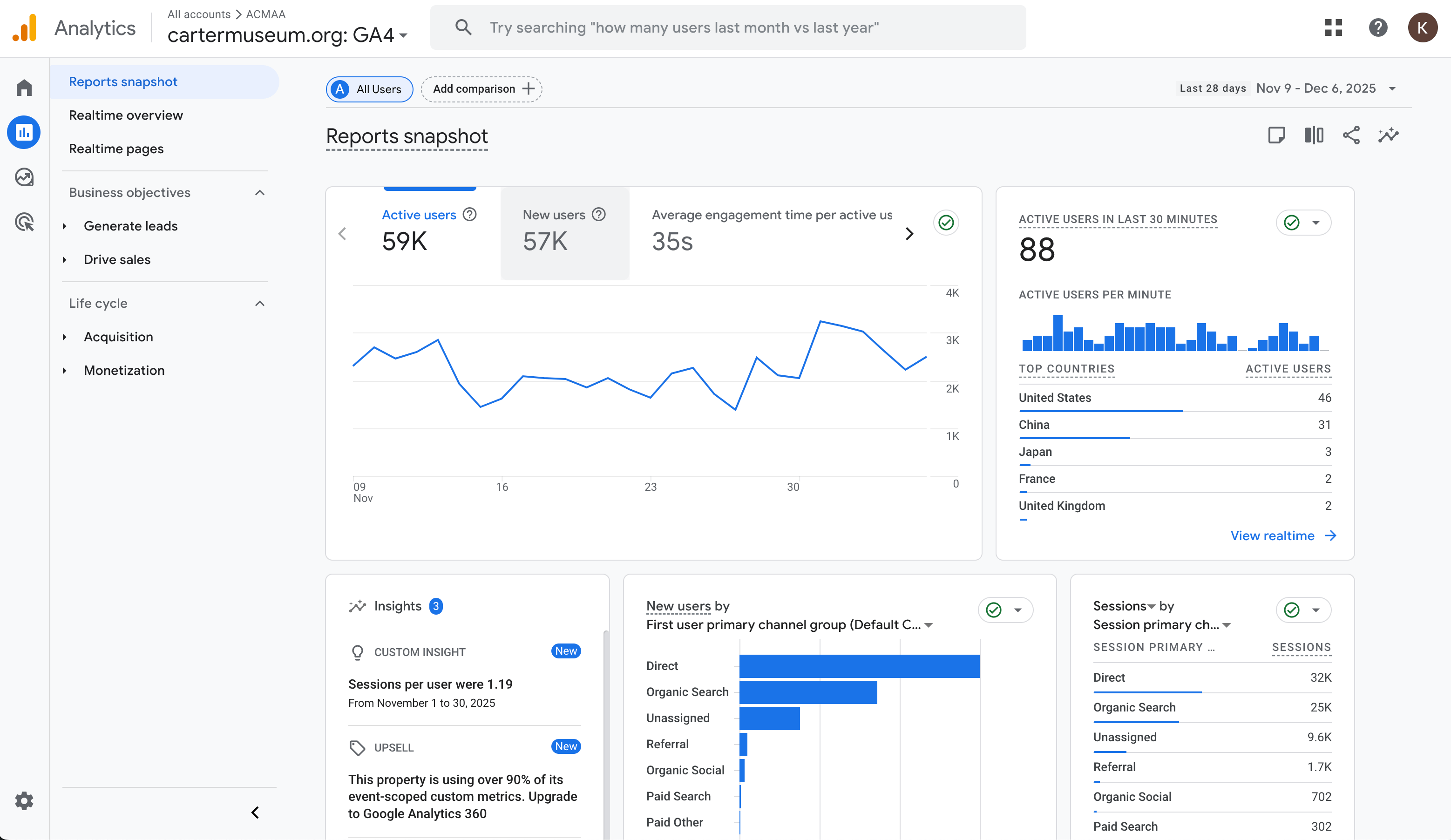
Task: Click into the Analytics search field
Action: (x=727, y=27)
